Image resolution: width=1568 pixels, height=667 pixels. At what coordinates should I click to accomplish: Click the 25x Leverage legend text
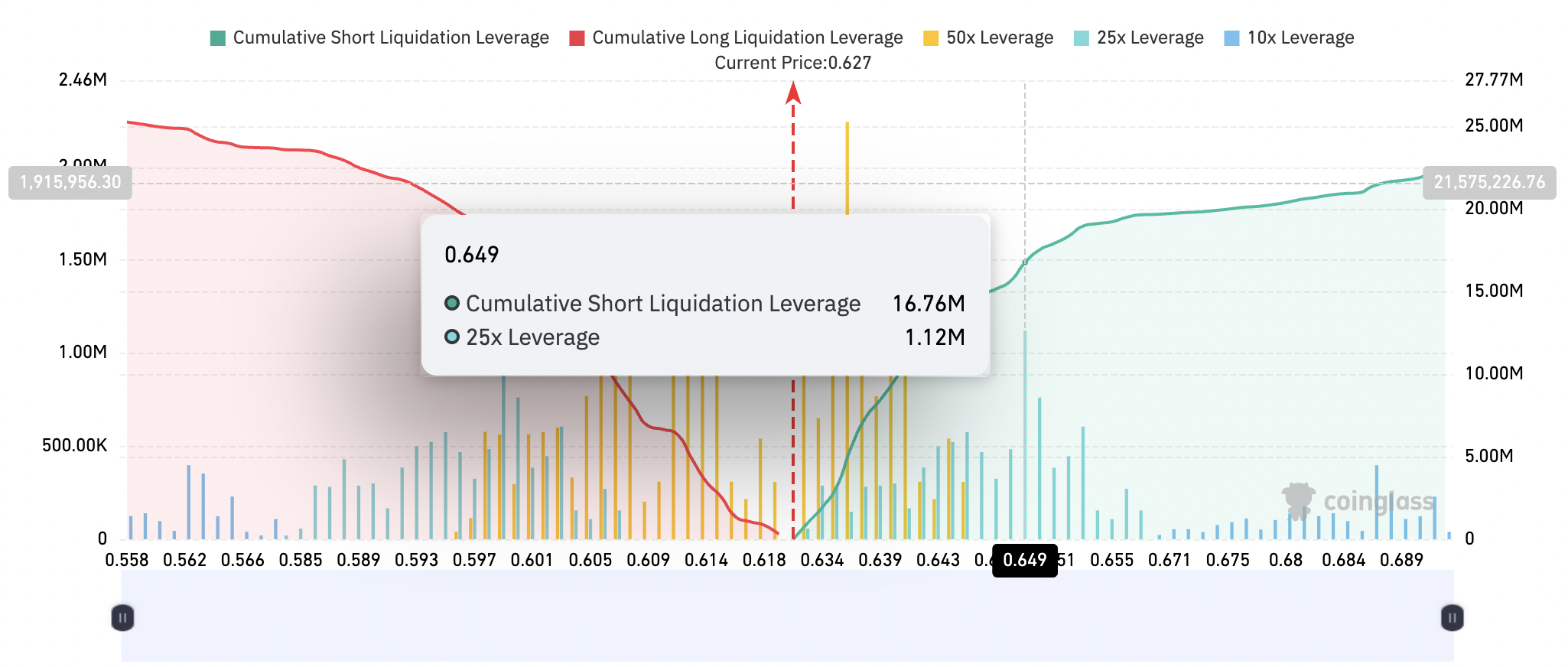[x=1150, y=38]
